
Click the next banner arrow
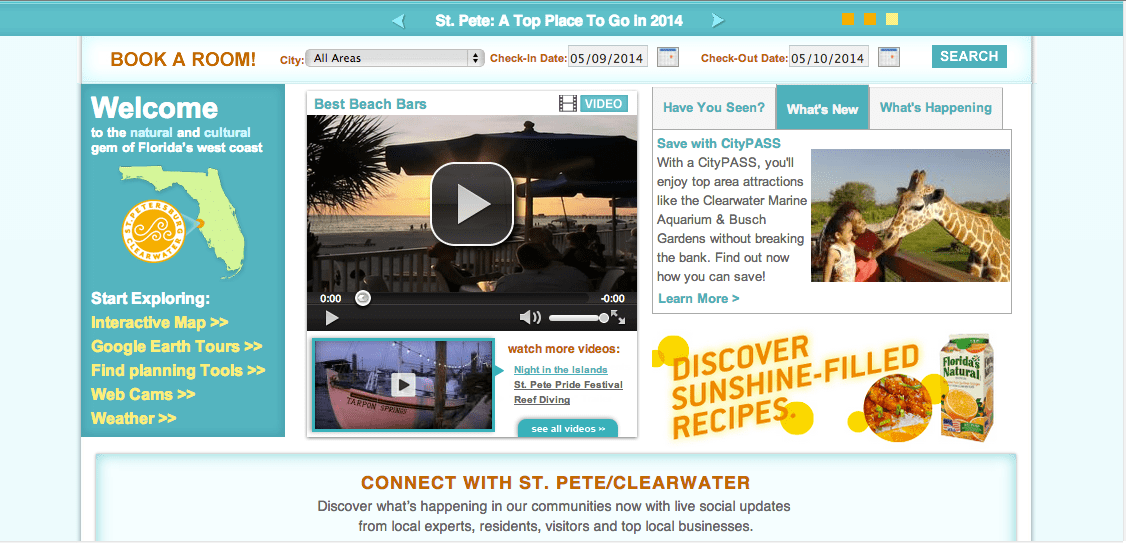click(717, 21)
